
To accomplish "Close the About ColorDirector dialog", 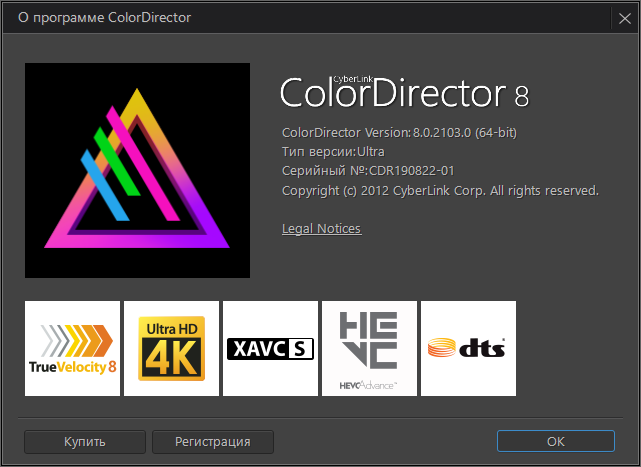I will click(623, 17).
